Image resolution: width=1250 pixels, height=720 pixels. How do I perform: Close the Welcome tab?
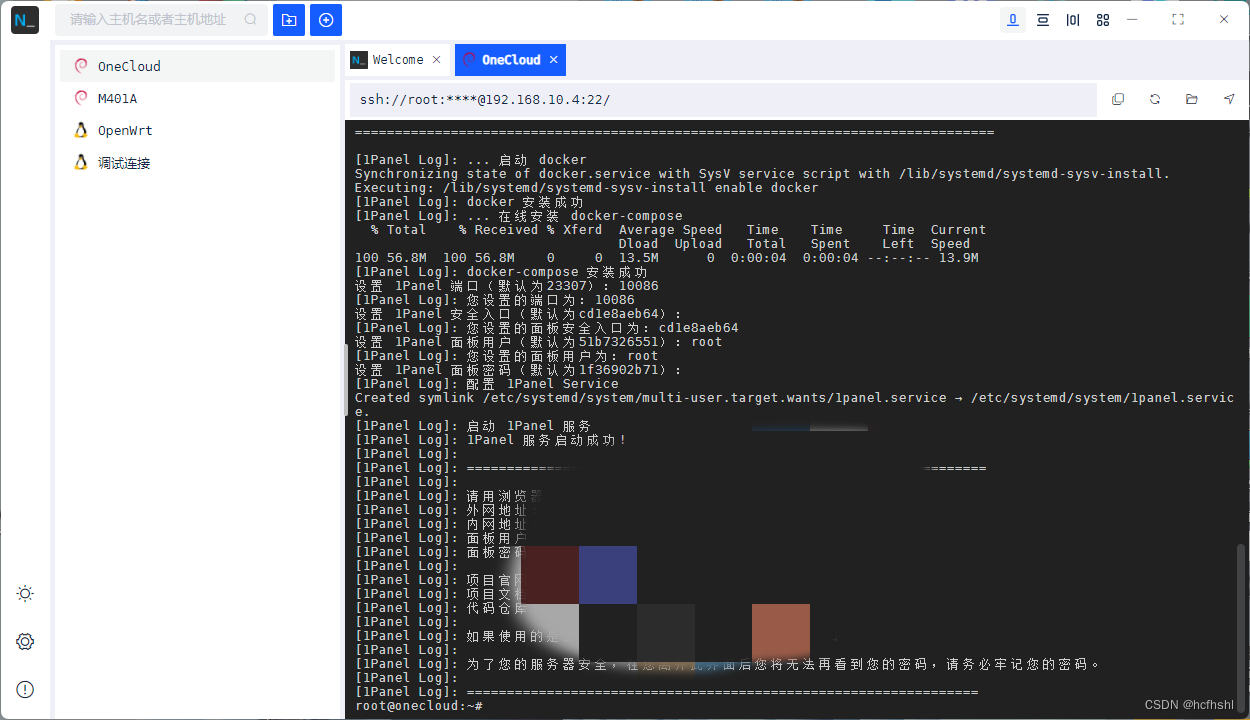point(436,60)
